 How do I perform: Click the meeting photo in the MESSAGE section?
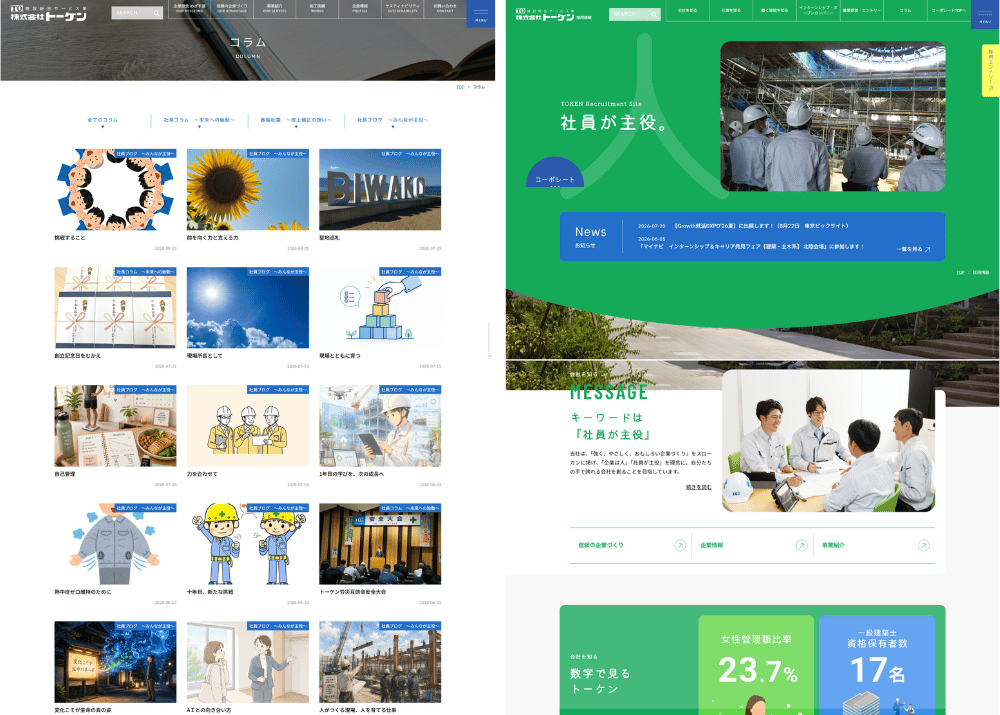(x=828, y=441)
